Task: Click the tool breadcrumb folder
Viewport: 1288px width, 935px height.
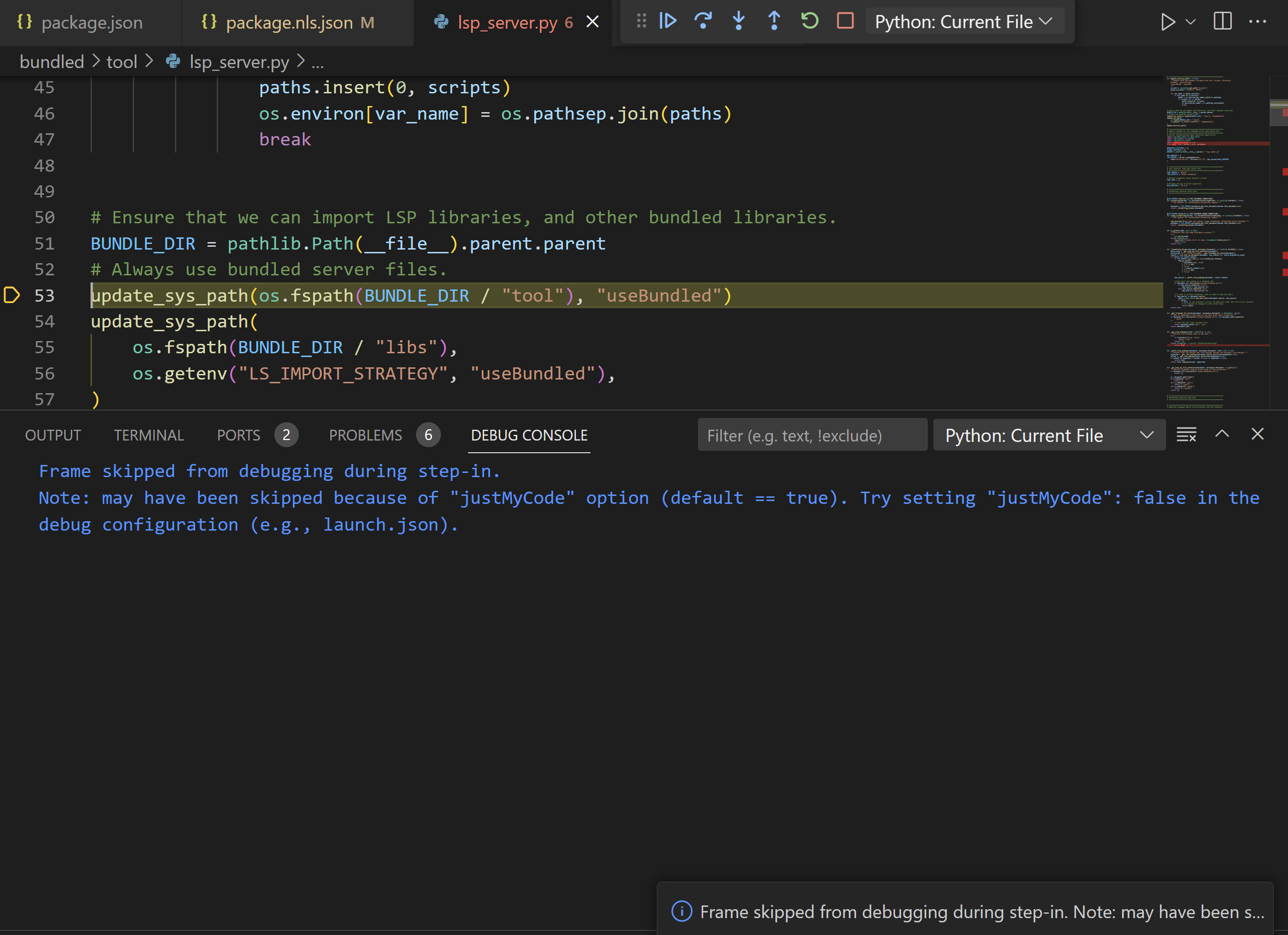Action: click(x=121, y=61)
